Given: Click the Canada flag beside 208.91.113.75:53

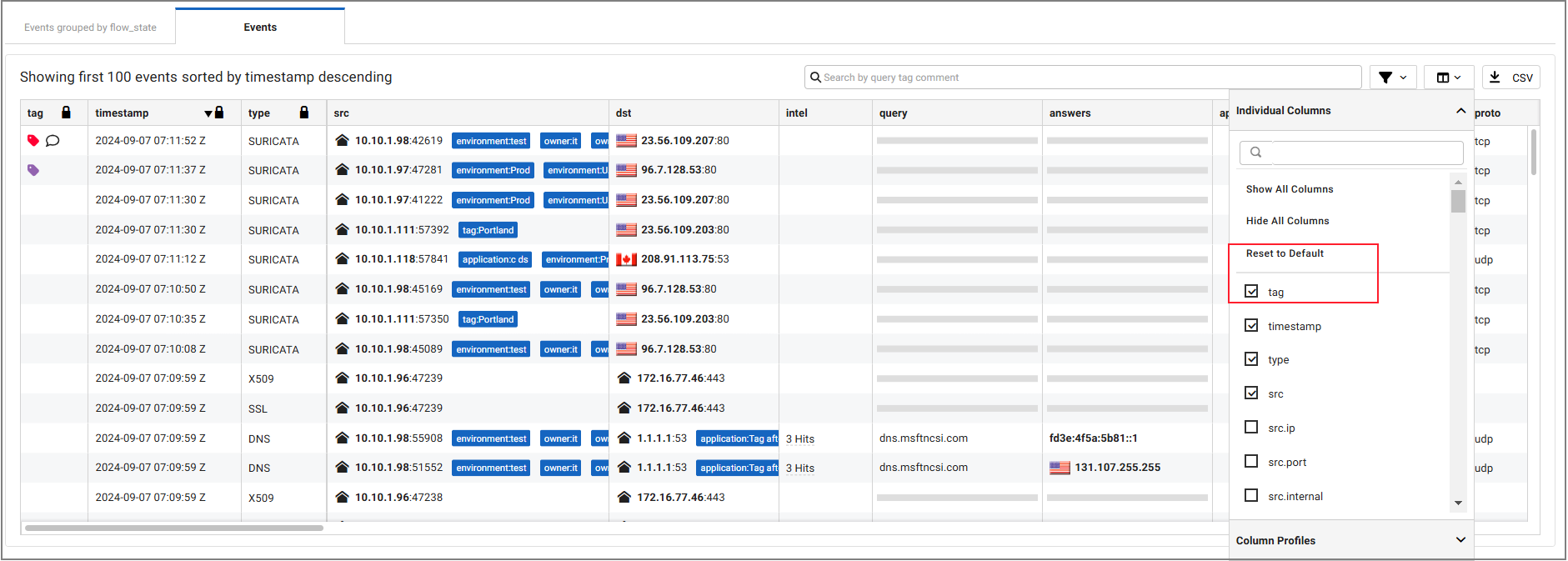Looking at the screenshot, I should (626, 259).
